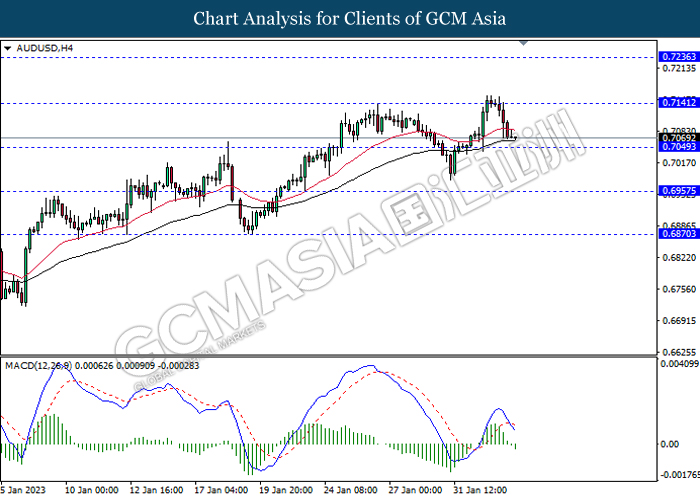Select the 0.68703 price level label
This screenshot has height=500, width=700.
[x=679, y=233]
